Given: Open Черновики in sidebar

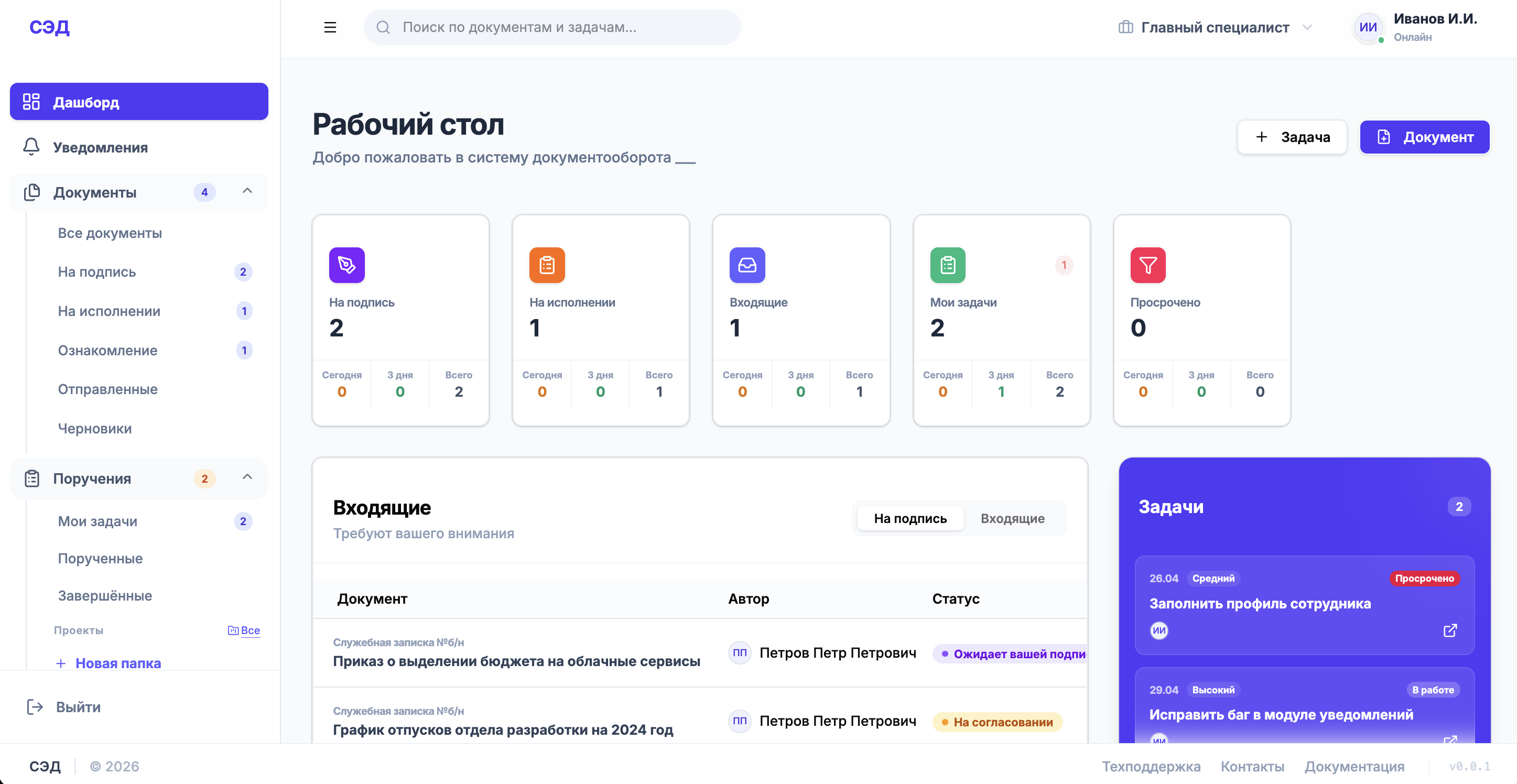Looking at the screenshot, I should [x=156, y=429].
